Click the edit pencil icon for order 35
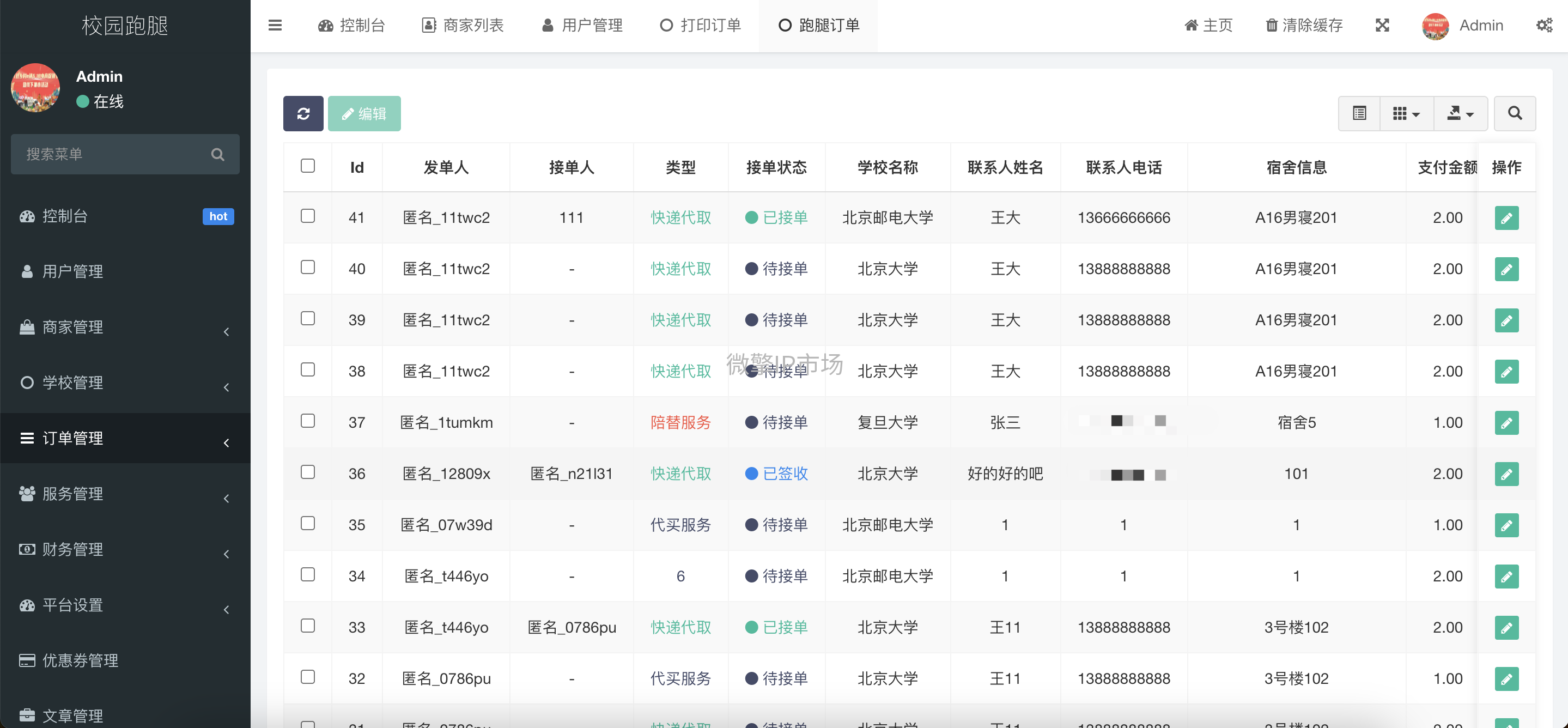This screenshot has width=1568, height=728. [x=1506, y=525]
